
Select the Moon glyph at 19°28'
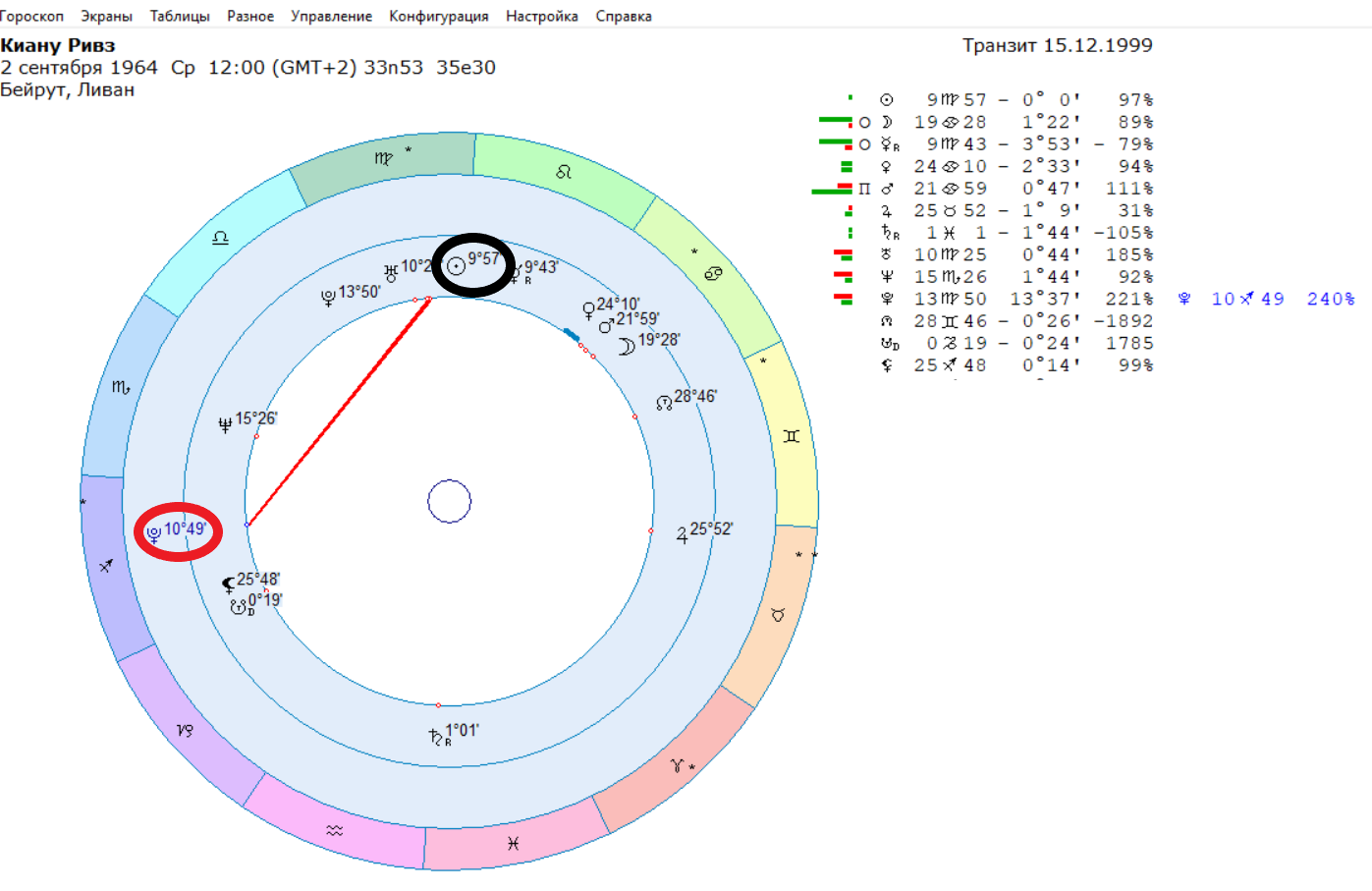point(627,346)
